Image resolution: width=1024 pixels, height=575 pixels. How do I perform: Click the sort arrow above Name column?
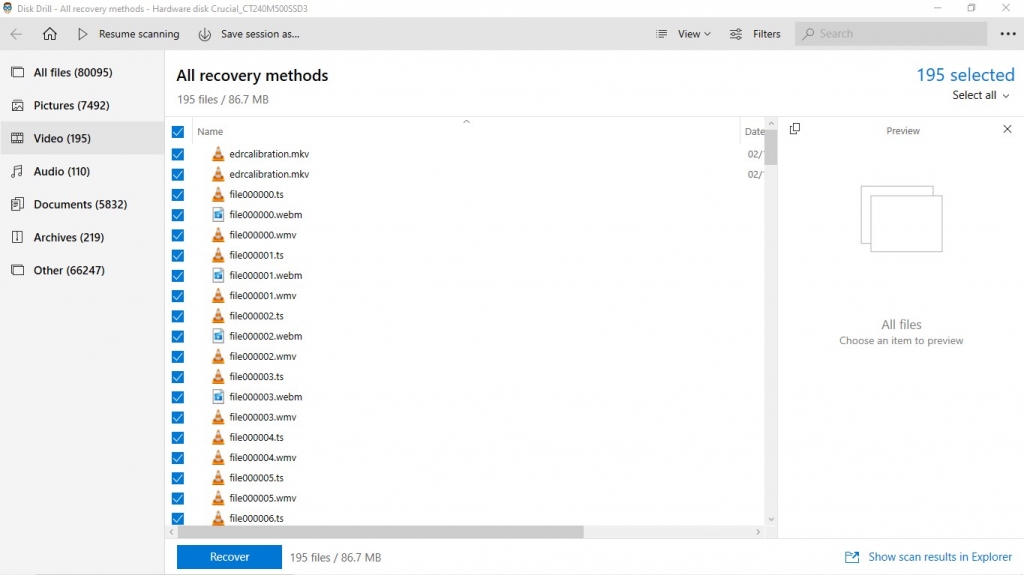pyautogui.click(x=466, y=122)
